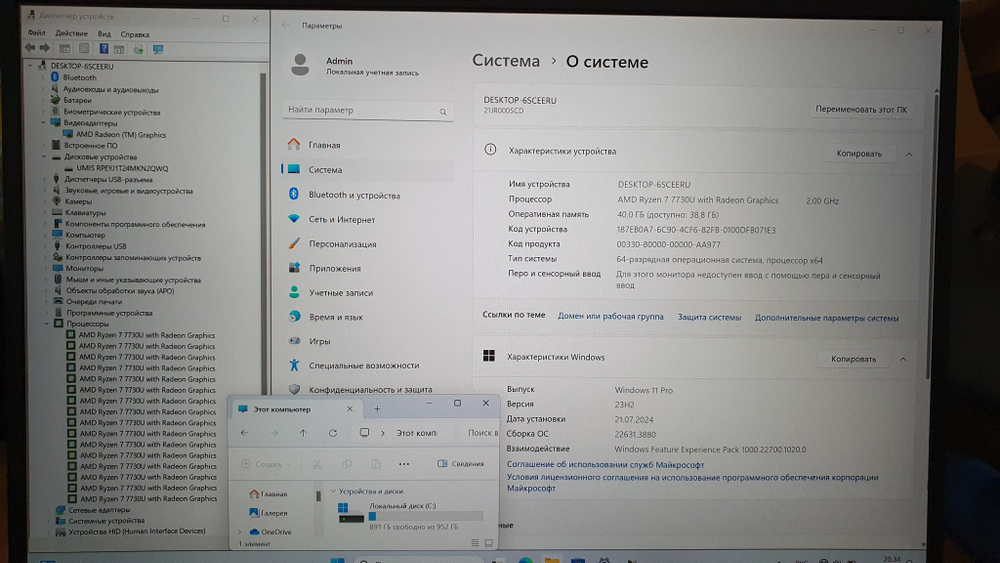Expand Сетевые адаптеры category
This screenshot has width=1000, height=563.
point(48,509)
